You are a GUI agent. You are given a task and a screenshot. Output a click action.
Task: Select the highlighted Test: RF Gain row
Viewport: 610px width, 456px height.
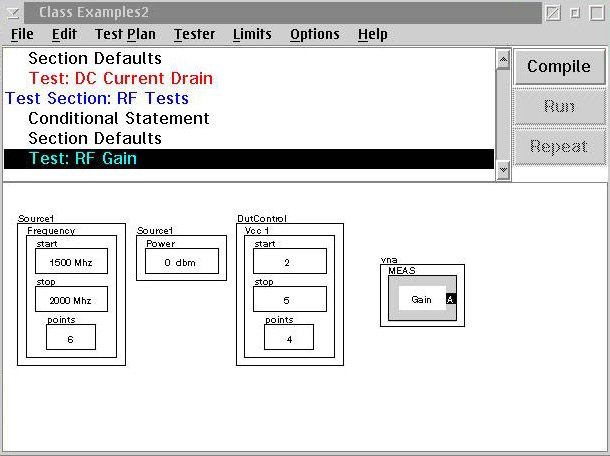click(x=249, y=159)
